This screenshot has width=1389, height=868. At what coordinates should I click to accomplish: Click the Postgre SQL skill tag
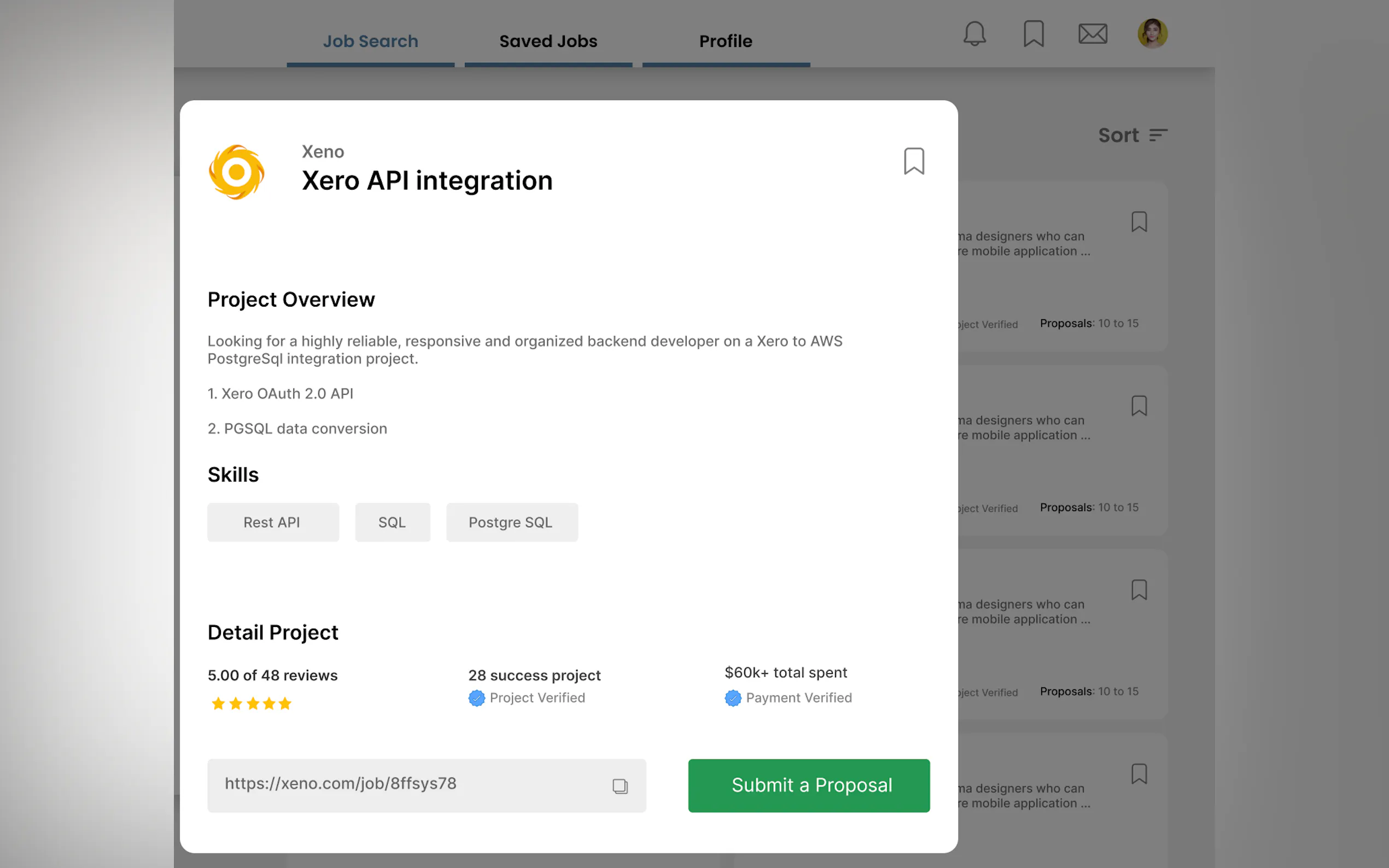[x=511, y=523]
